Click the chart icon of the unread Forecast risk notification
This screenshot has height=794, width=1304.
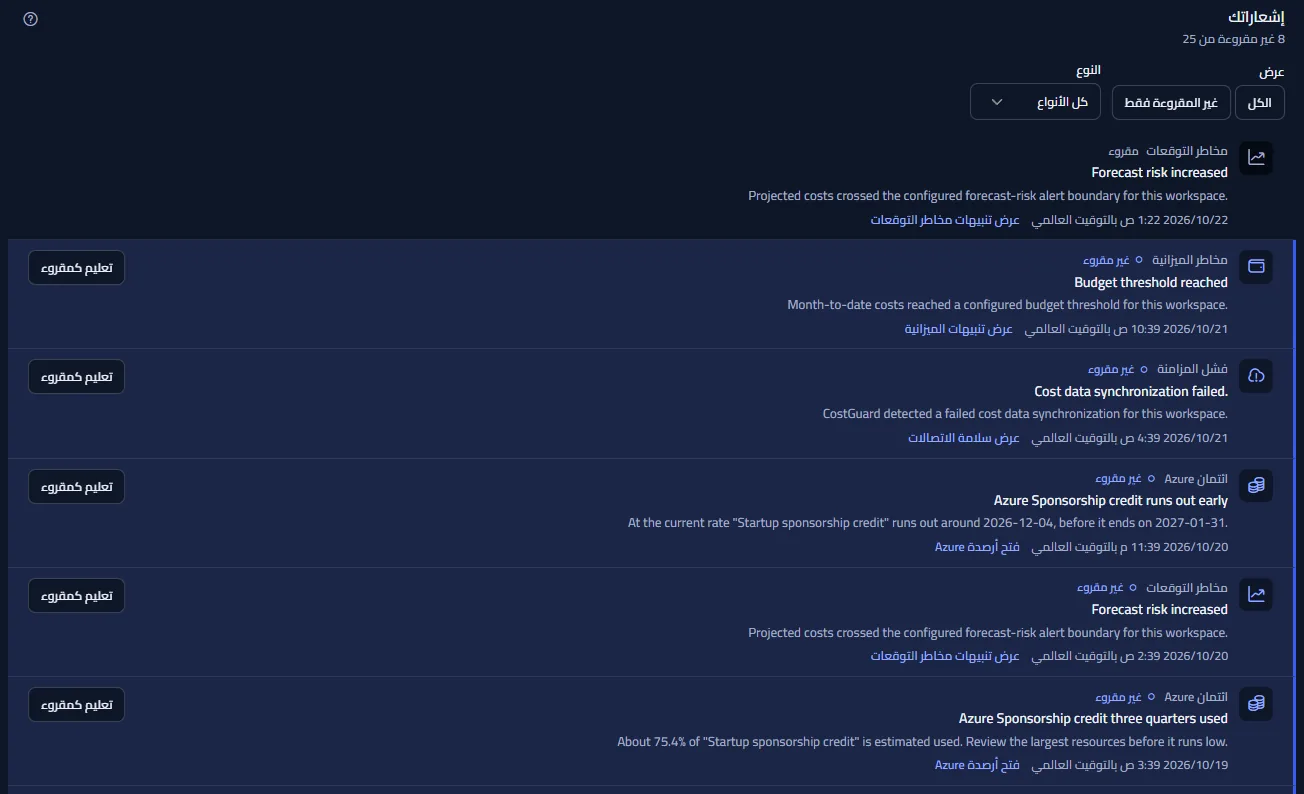click(1256, 595)
